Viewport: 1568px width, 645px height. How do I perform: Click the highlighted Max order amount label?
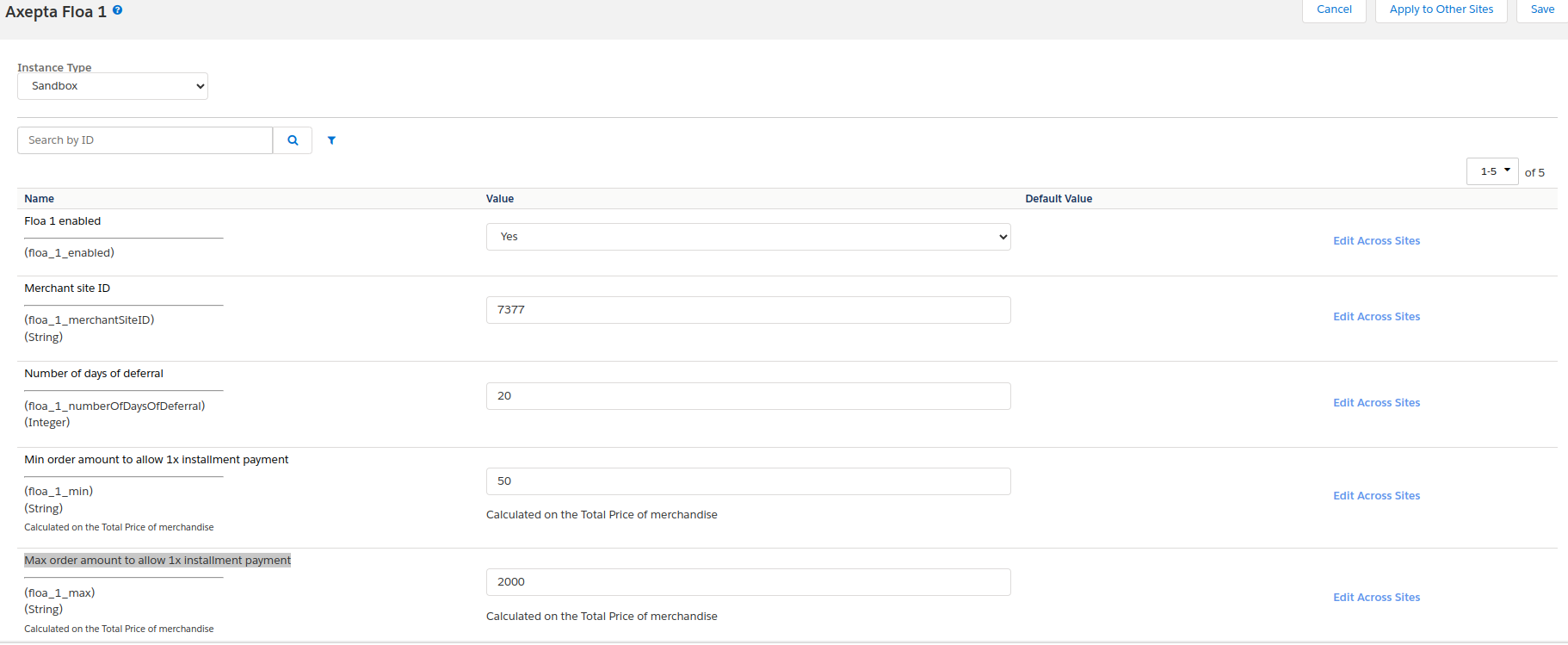tap(157, 561)
